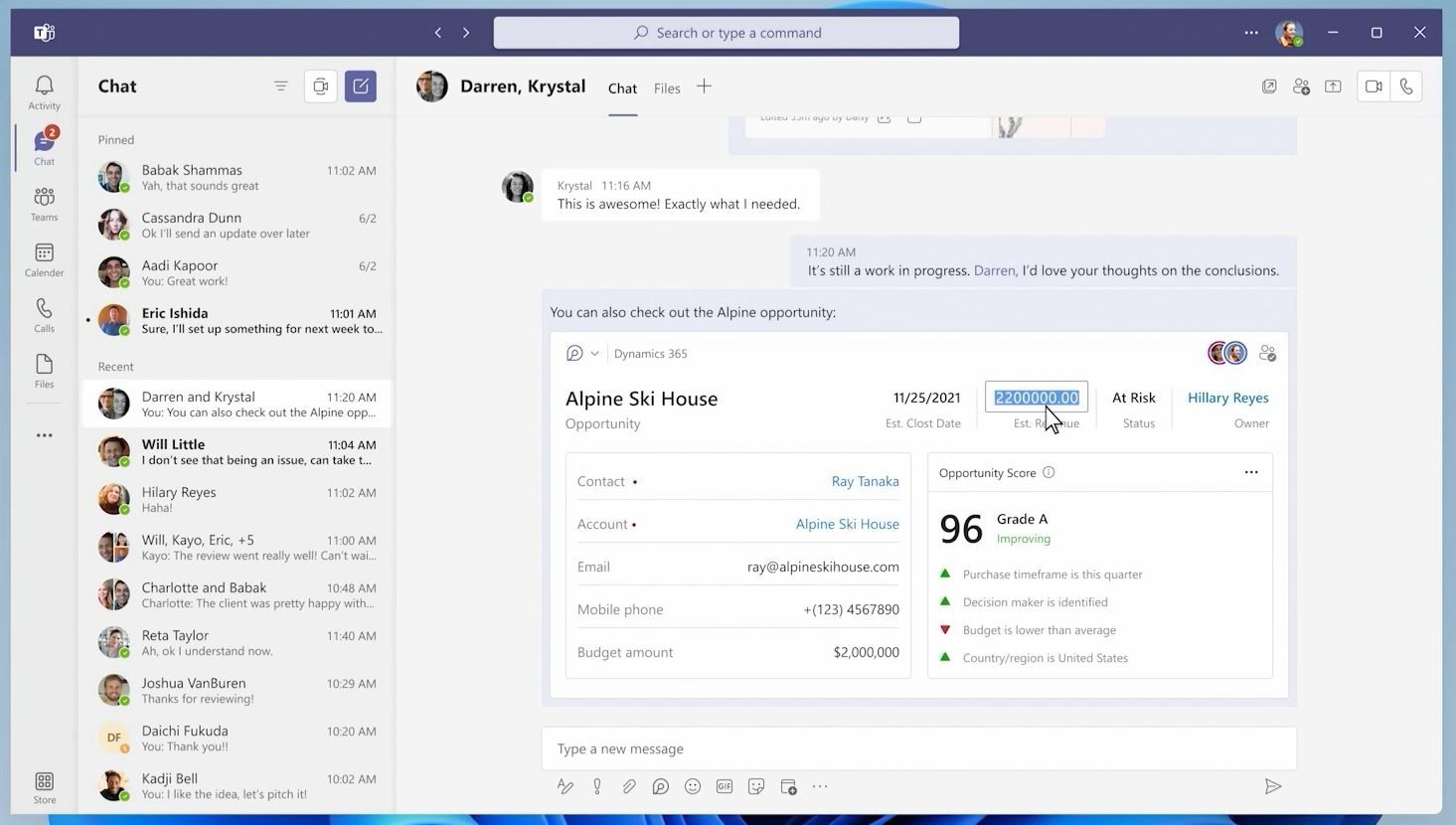Image resolution: width=1456 pixels, height=825 pixels.
Task: Click the Teams logo in title bar
Action: pos(44,33)
